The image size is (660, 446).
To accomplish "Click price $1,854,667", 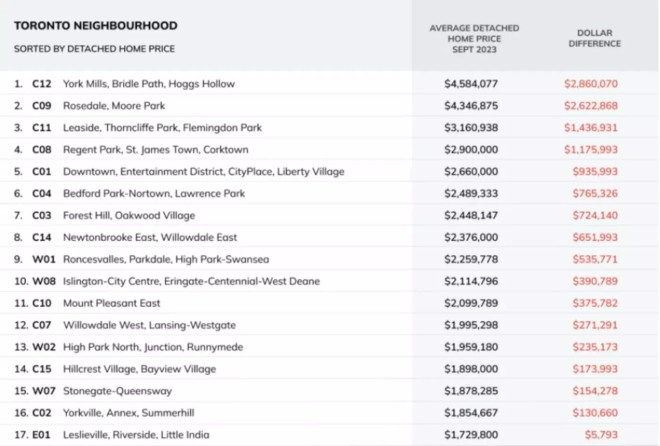I will 471,413.
